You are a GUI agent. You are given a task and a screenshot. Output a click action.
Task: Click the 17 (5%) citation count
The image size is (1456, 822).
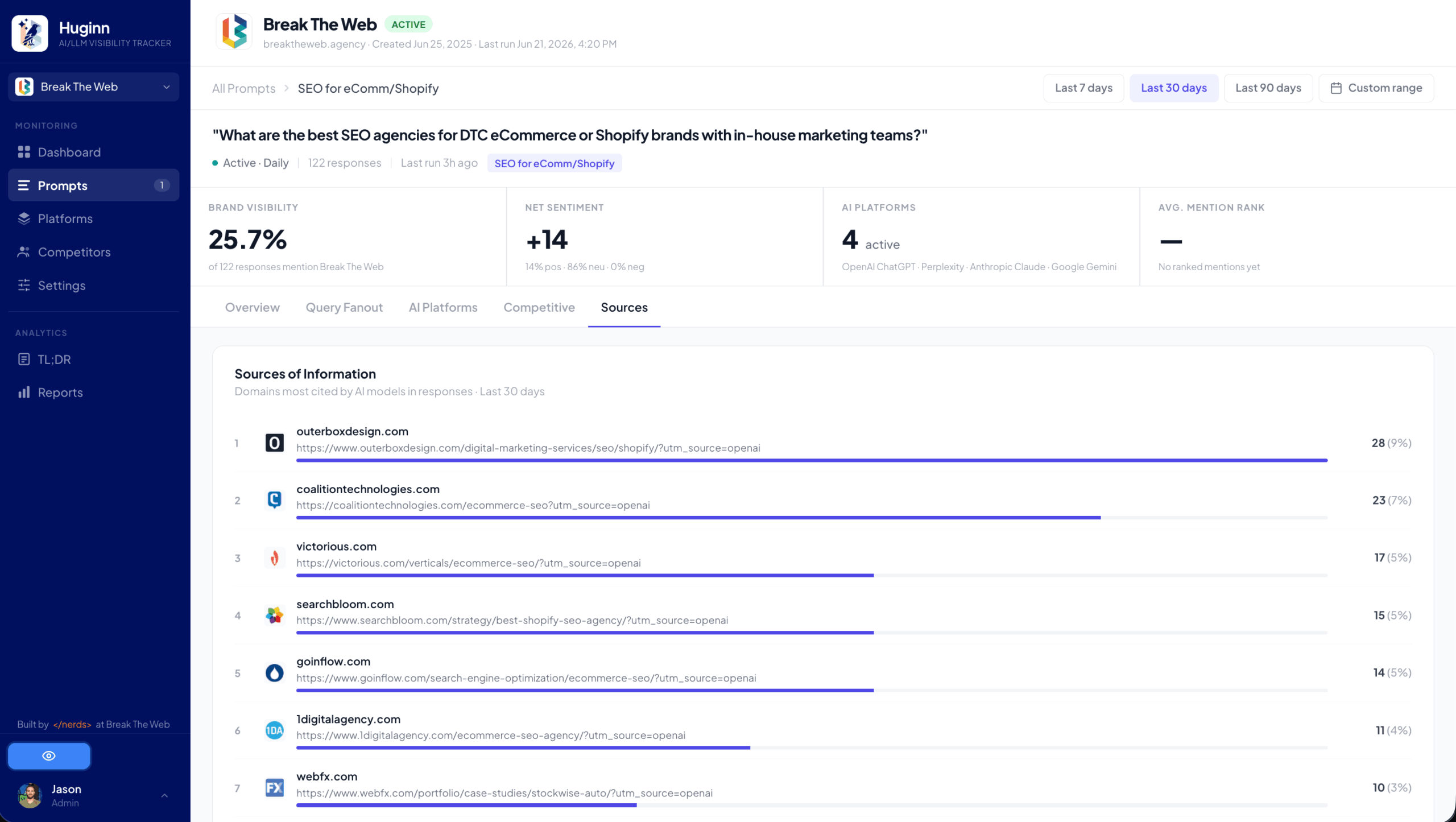pos(1392,558)
